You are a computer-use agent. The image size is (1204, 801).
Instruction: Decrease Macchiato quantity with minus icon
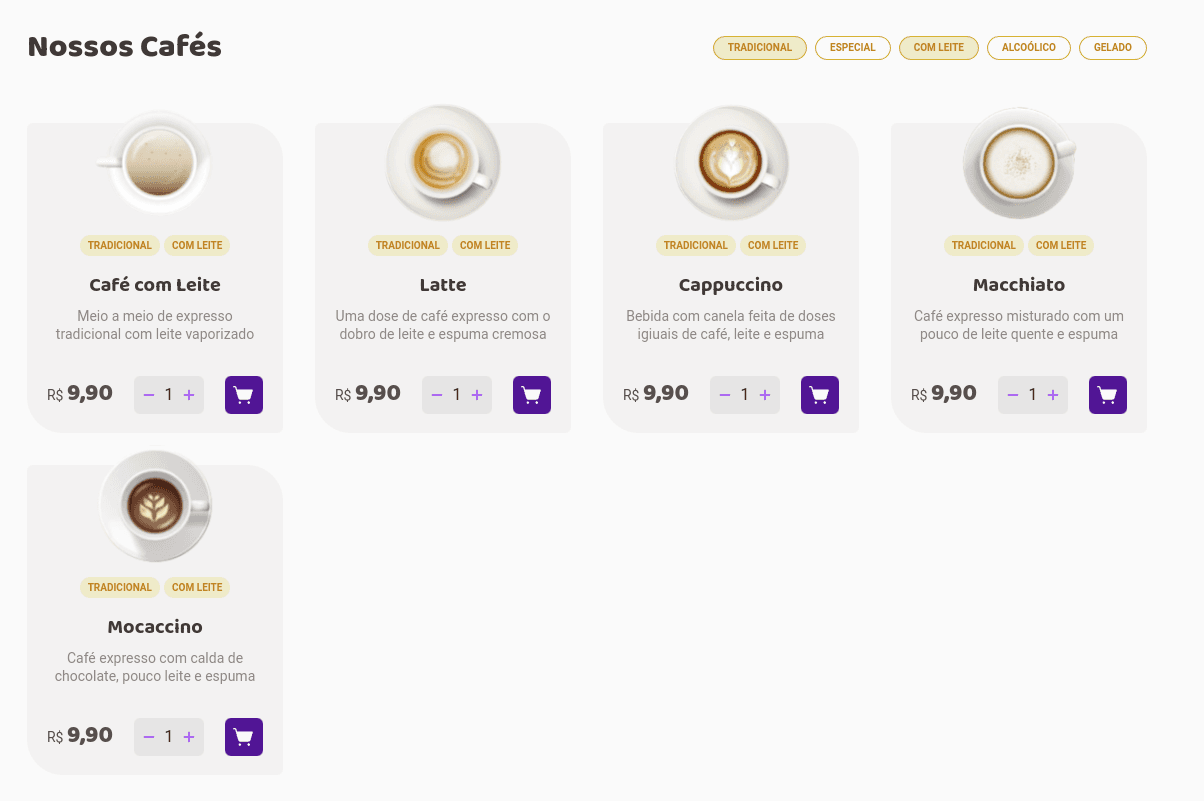pos(1013,395)
